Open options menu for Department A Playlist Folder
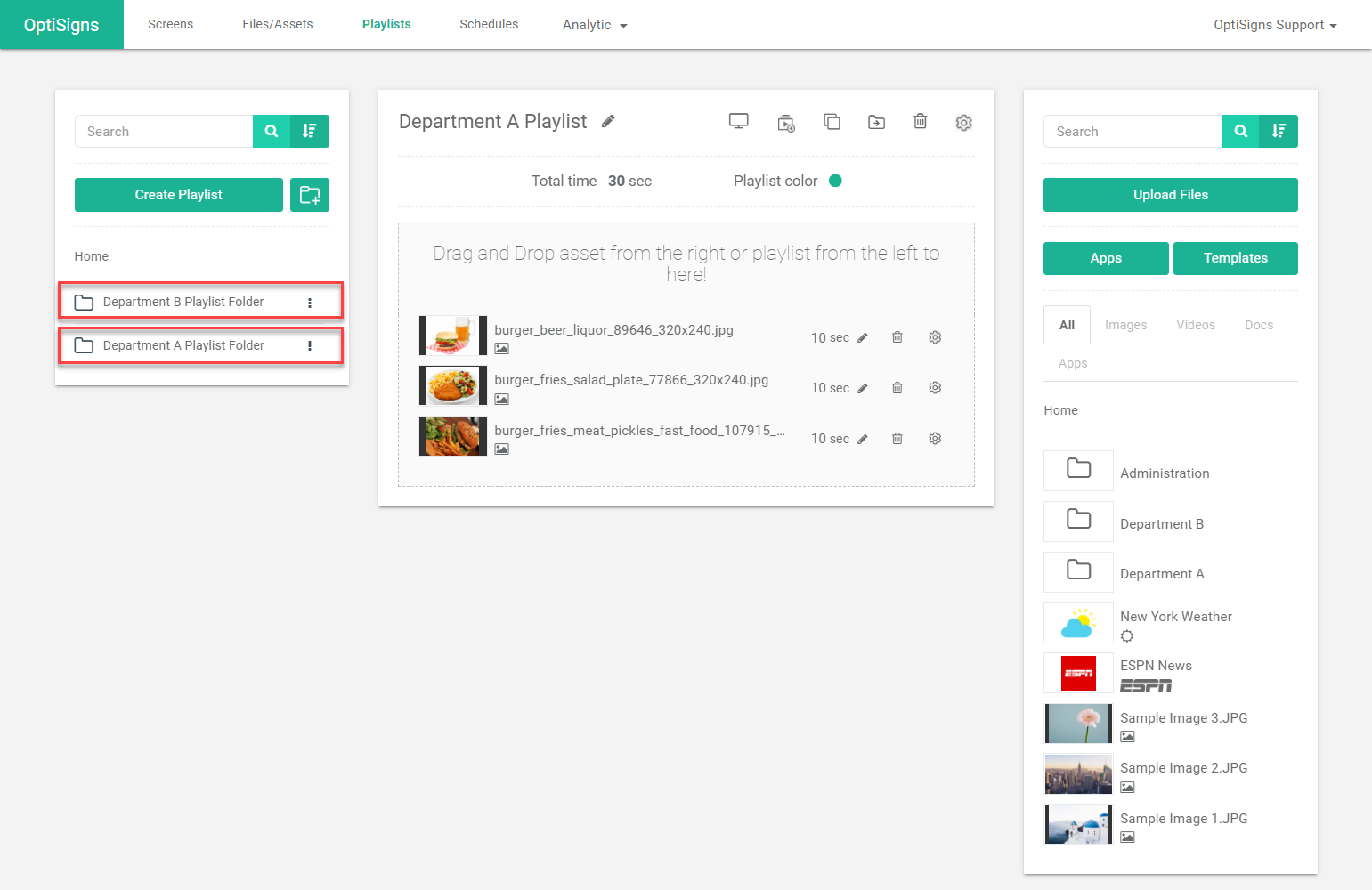 pyautogui.click(x=310, y=346)
